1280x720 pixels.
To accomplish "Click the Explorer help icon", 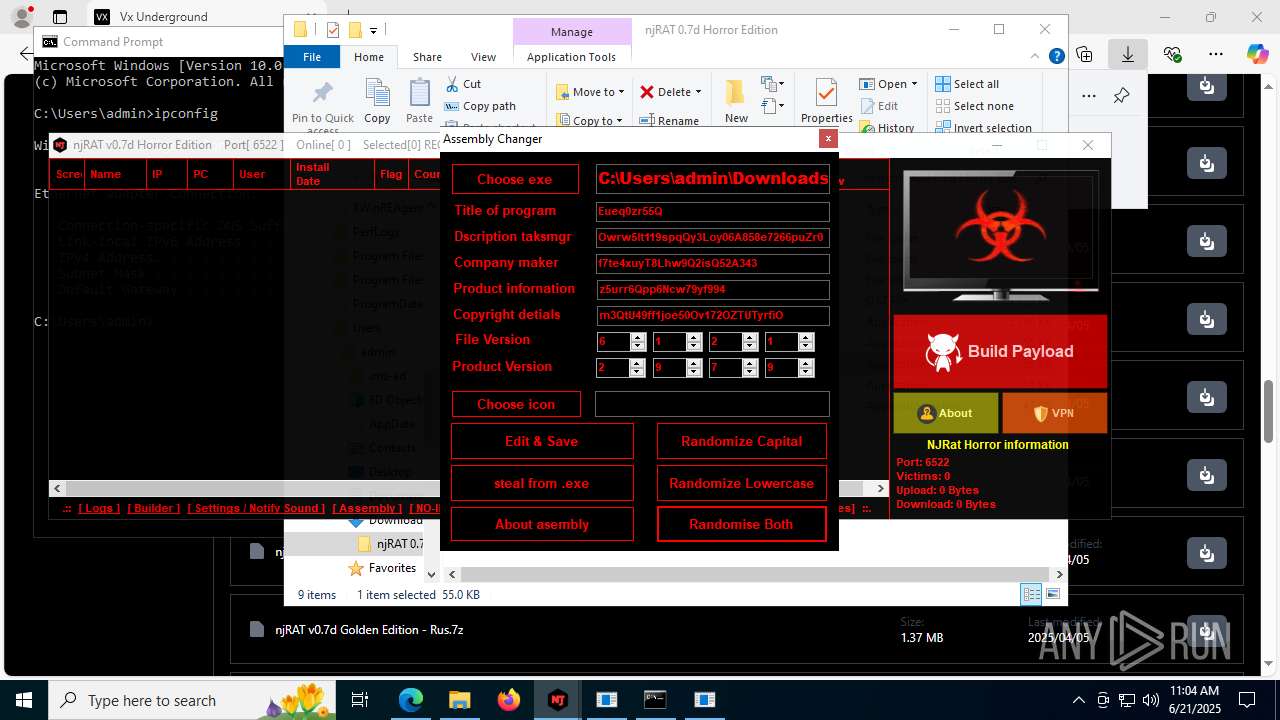I will coord(1056,57).
